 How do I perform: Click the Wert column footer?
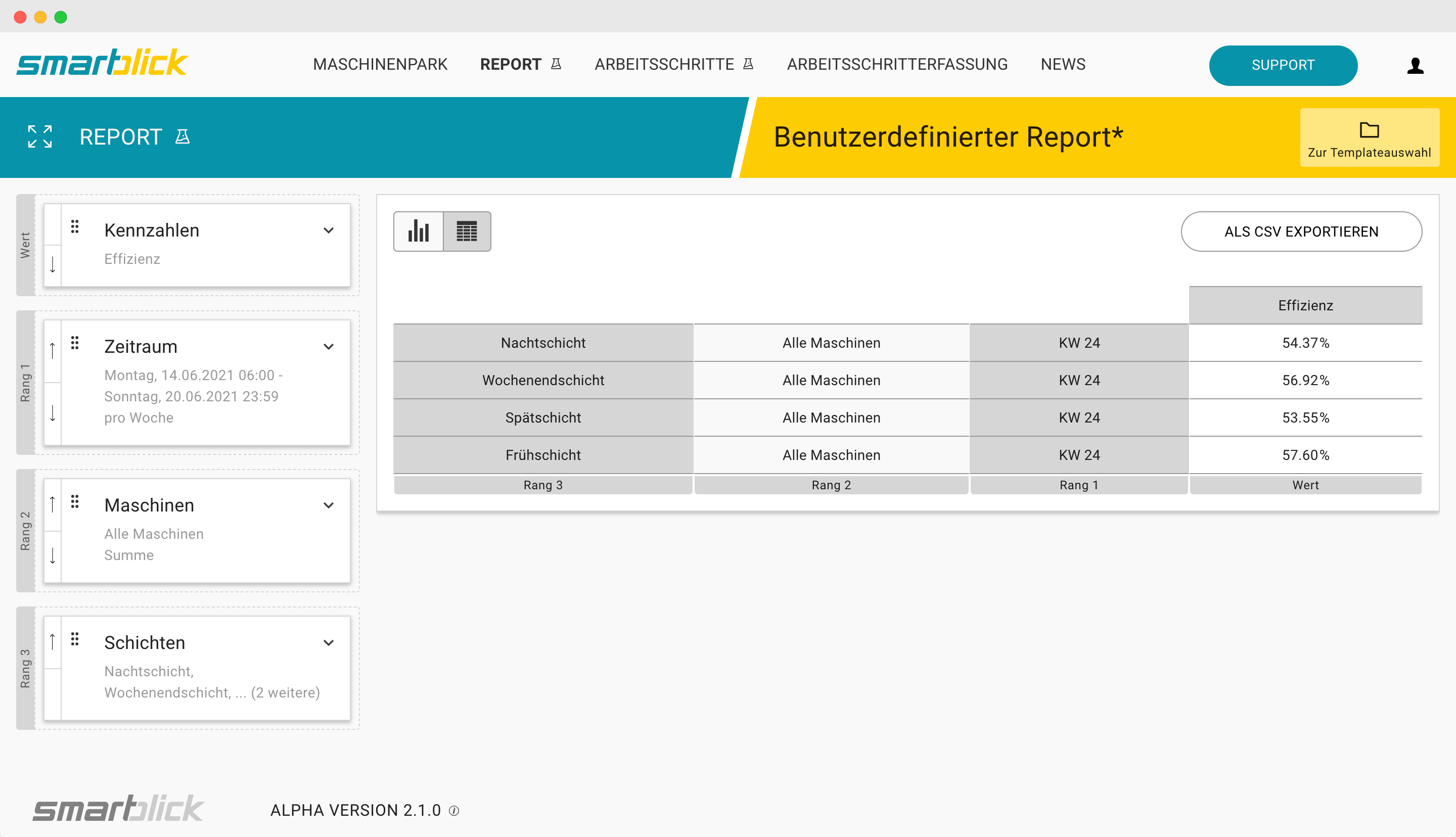tap(1305, 485)
